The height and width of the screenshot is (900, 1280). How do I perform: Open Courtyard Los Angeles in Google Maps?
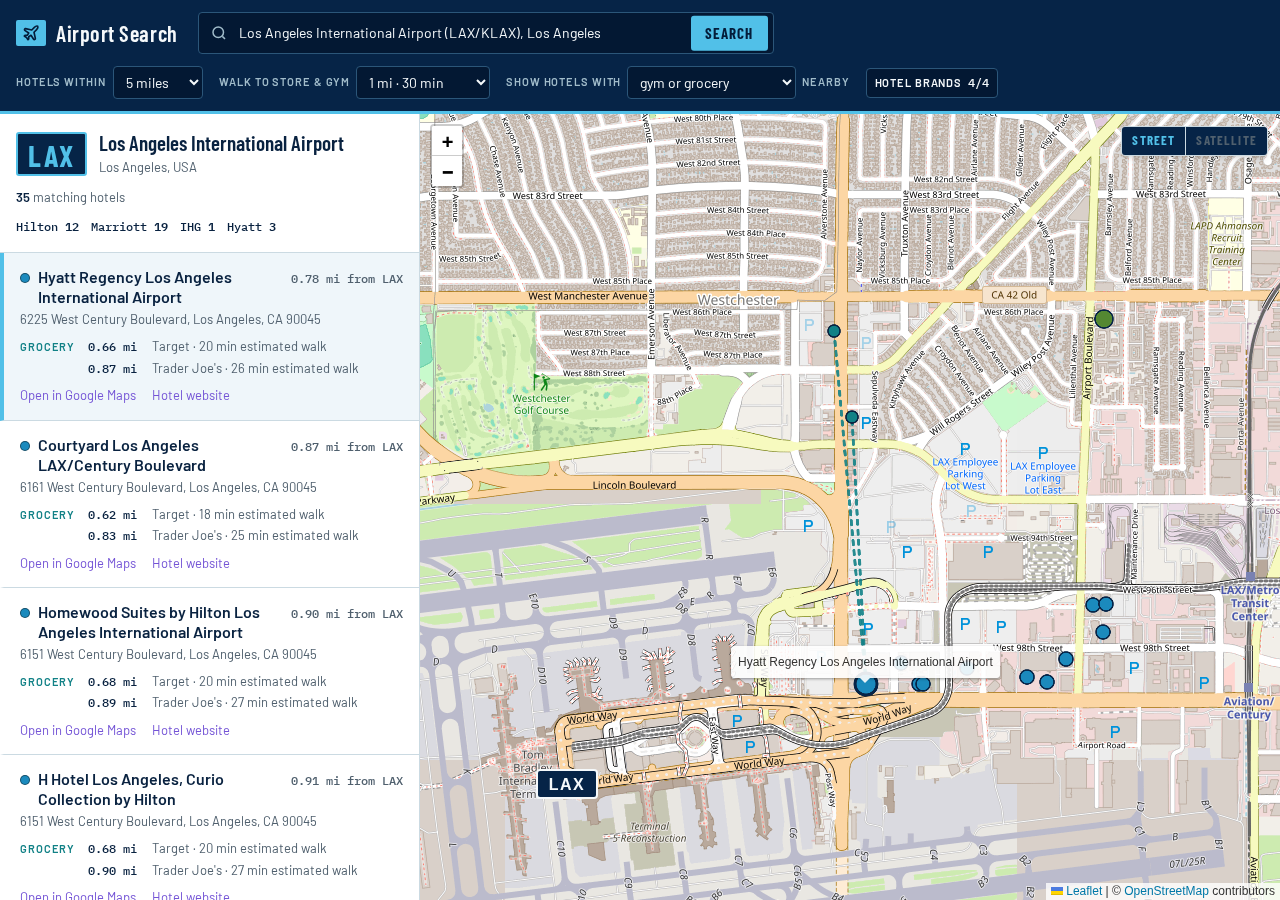click(78, 563)
